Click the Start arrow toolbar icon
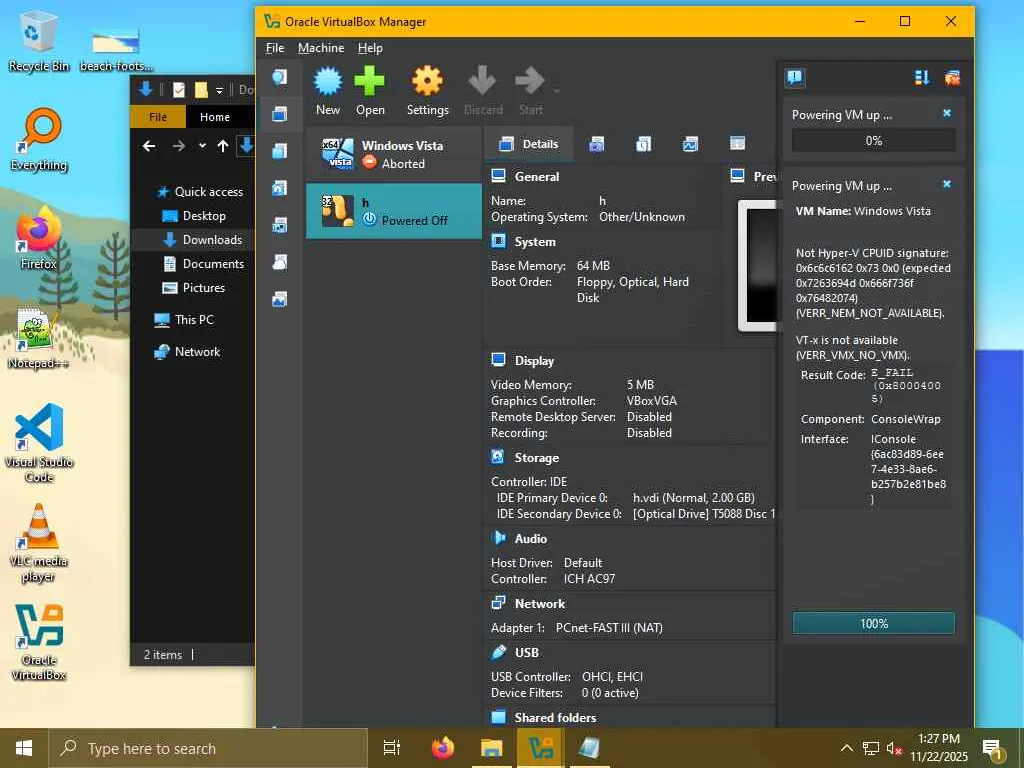The image size is (1024, 768). 530,90
